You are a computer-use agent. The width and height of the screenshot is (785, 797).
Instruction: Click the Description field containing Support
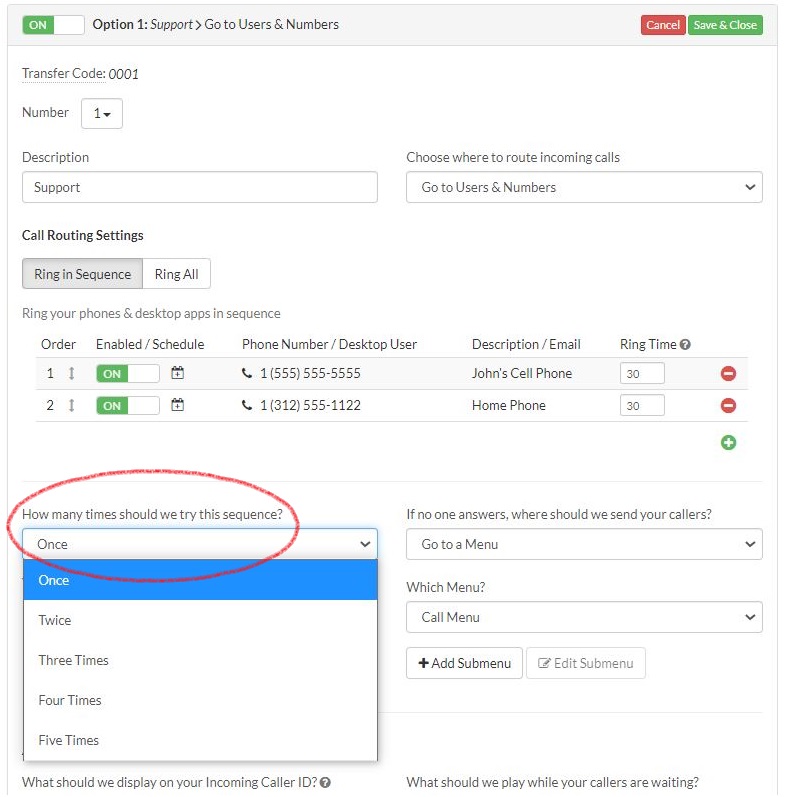coord(200,187)
